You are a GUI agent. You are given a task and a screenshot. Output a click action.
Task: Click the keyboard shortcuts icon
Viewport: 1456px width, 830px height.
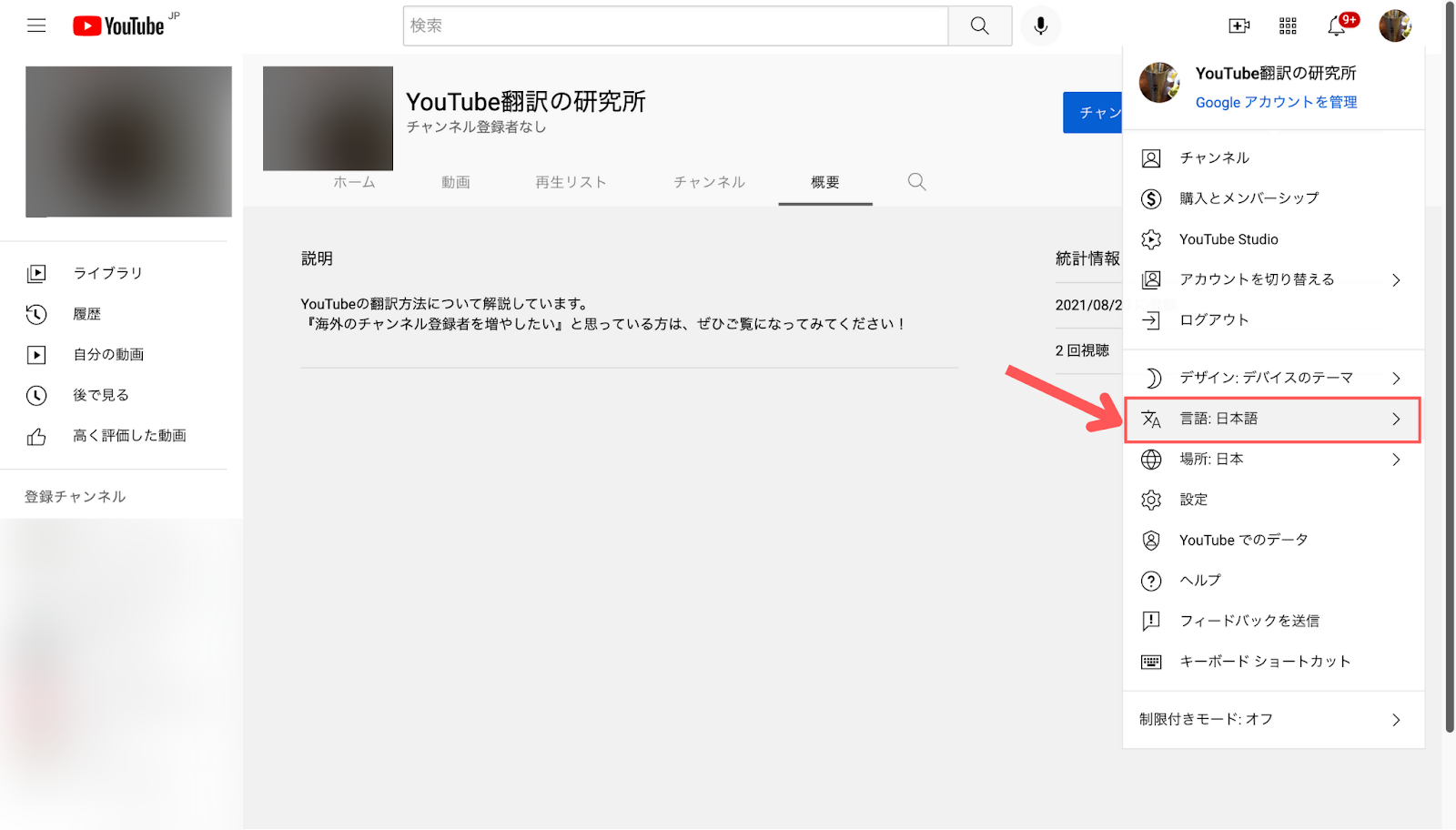click(1151, 662)
